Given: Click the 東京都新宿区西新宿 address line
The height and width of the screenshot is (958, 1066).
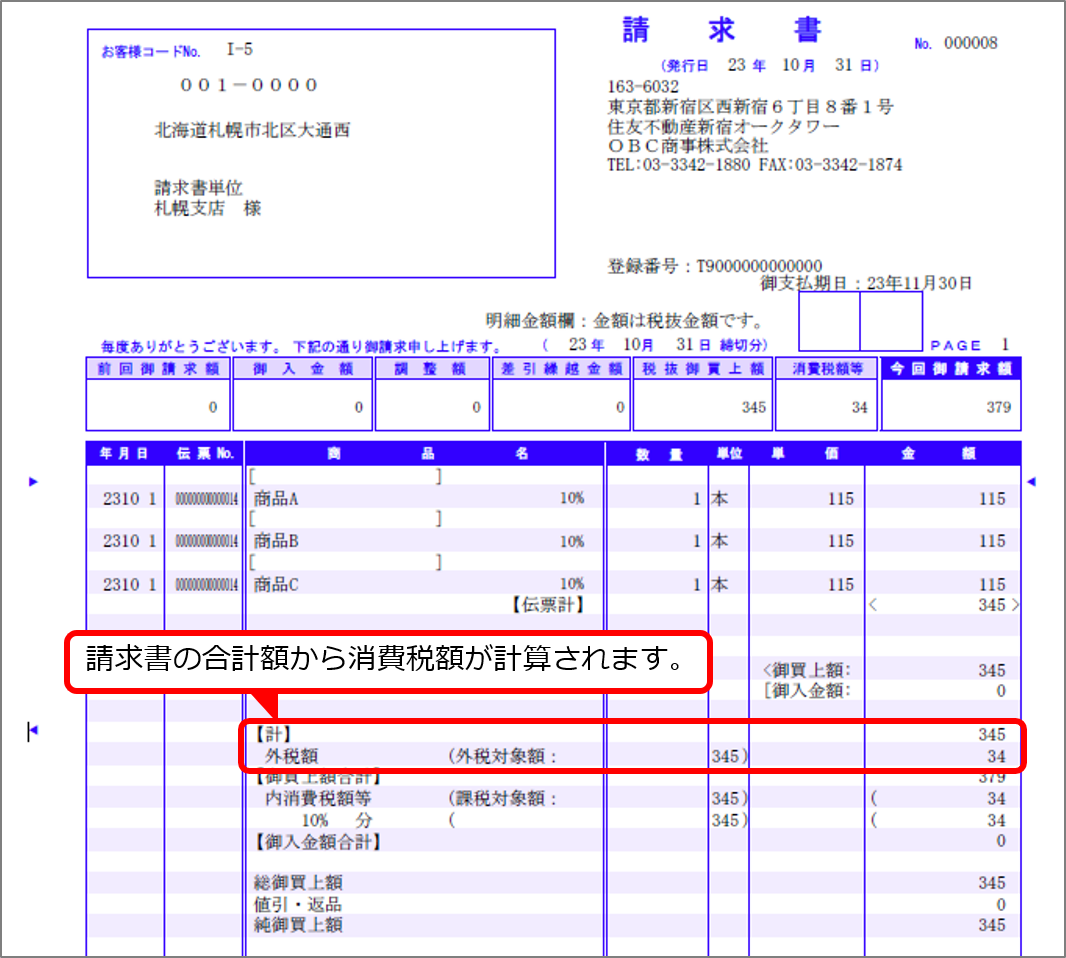Looking at the screenshot, I should (x=750, y=107).
